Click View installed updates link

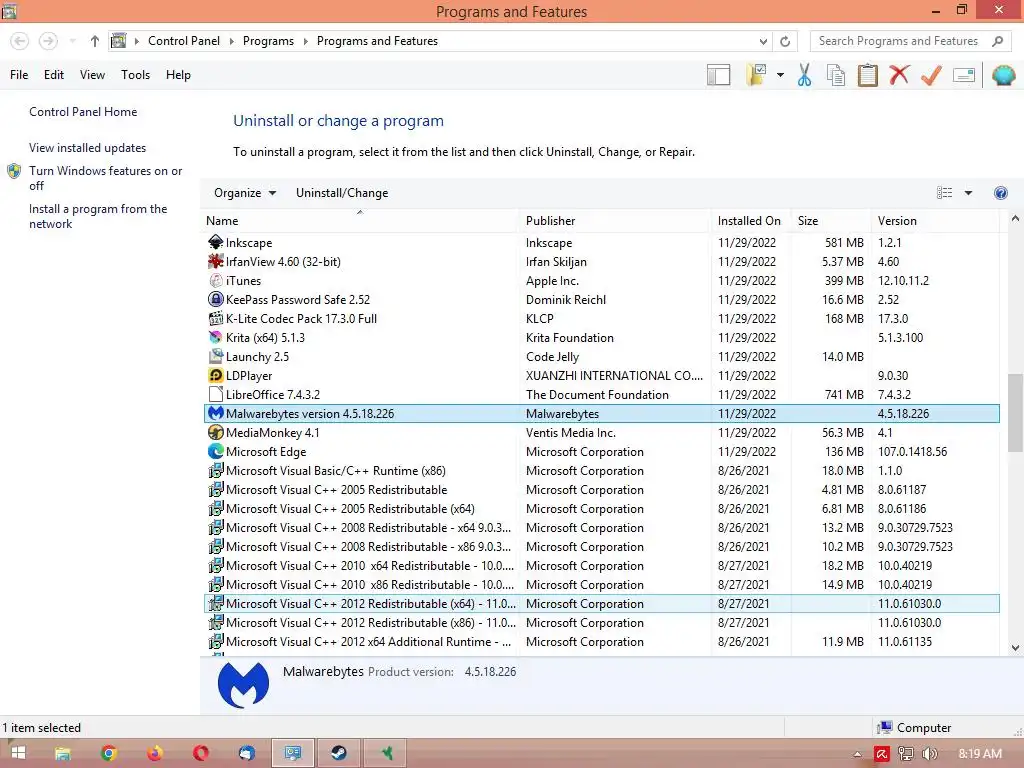click(x=88, y=148)
